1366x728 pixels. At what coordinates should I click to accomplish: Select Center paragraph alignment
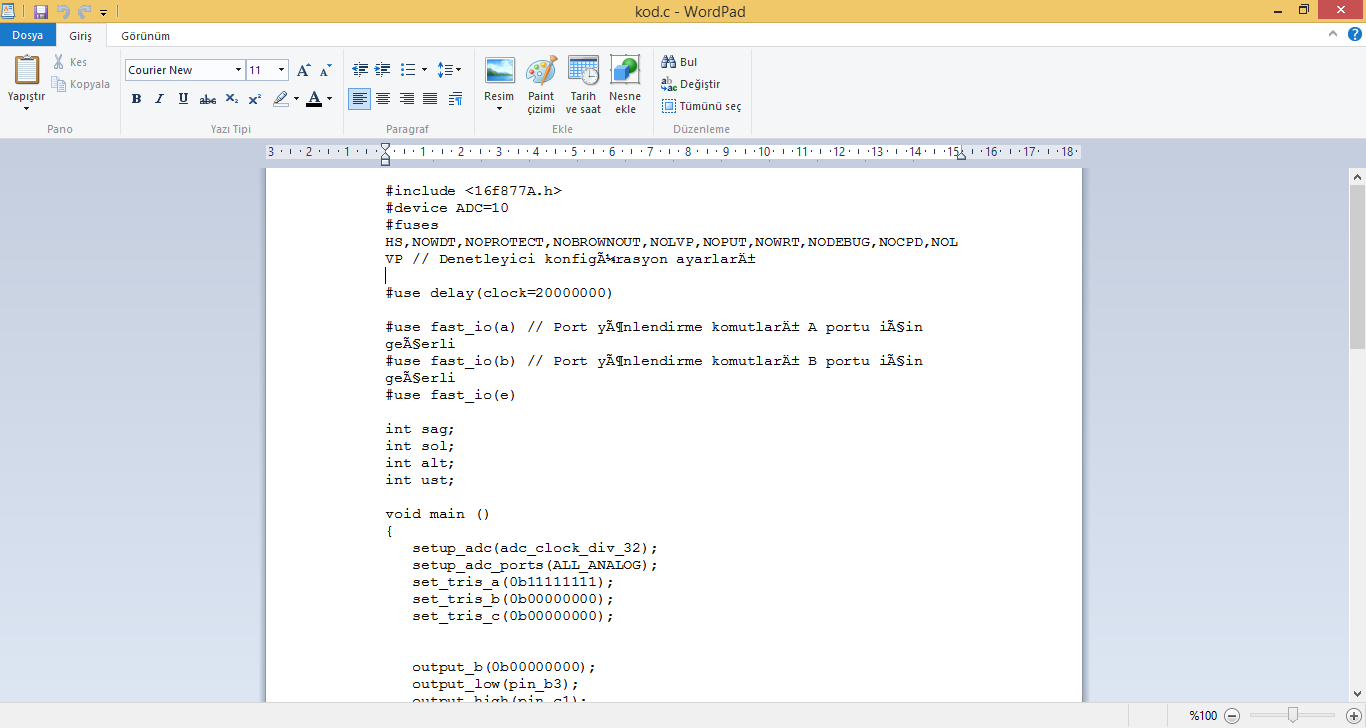point(383,98)
